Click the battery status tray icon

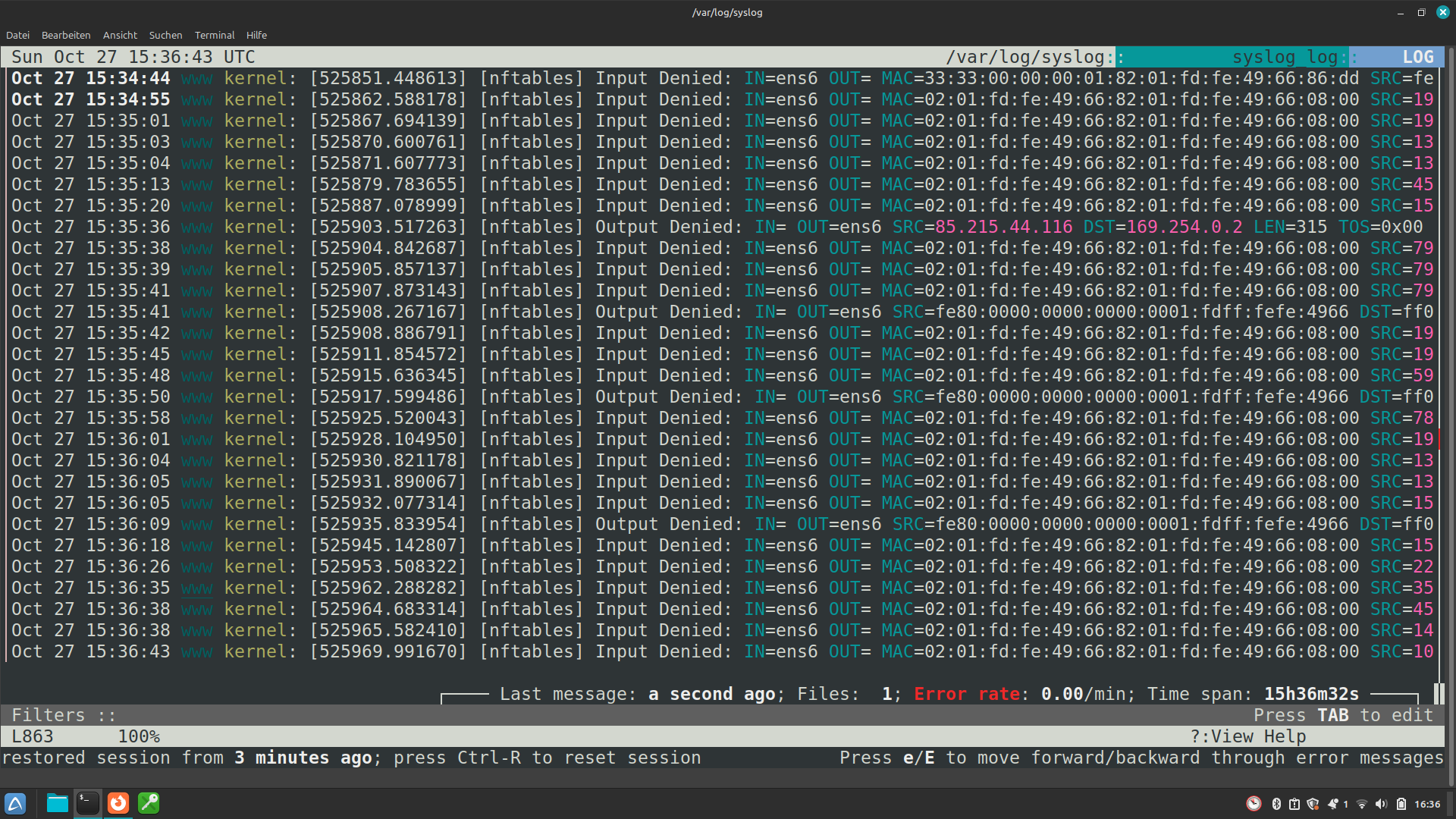click(1401, 804)
